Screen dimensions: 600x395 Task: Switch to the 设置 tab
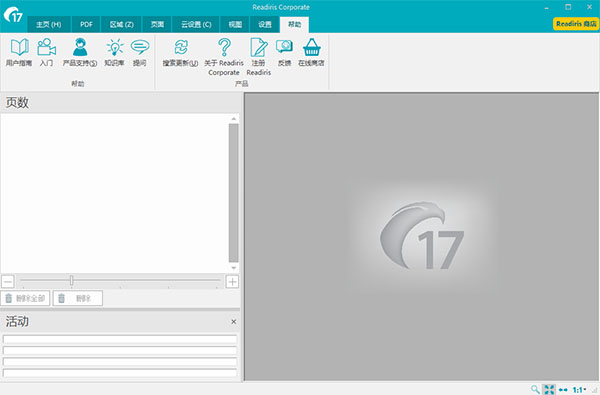[264, 24]
